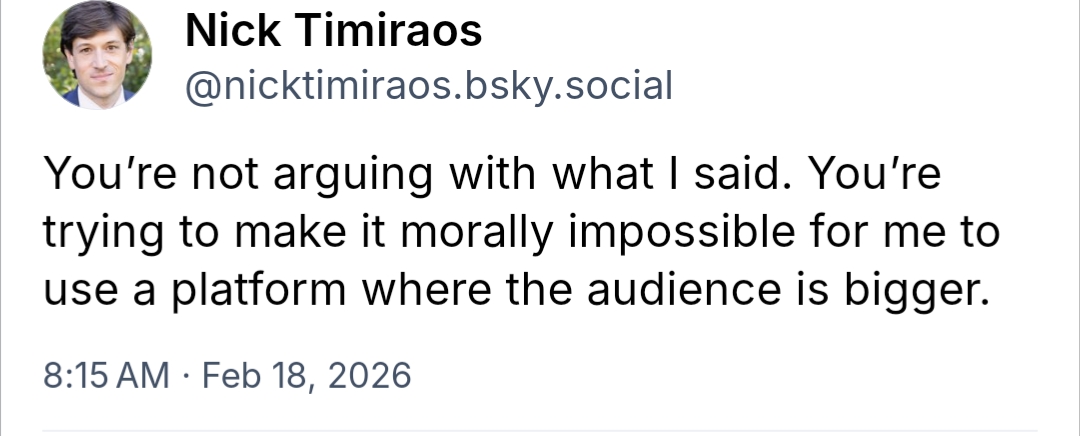Click the display name Nick Timiraos
This screenshot has width=1080, height=436.
(334, 34)
